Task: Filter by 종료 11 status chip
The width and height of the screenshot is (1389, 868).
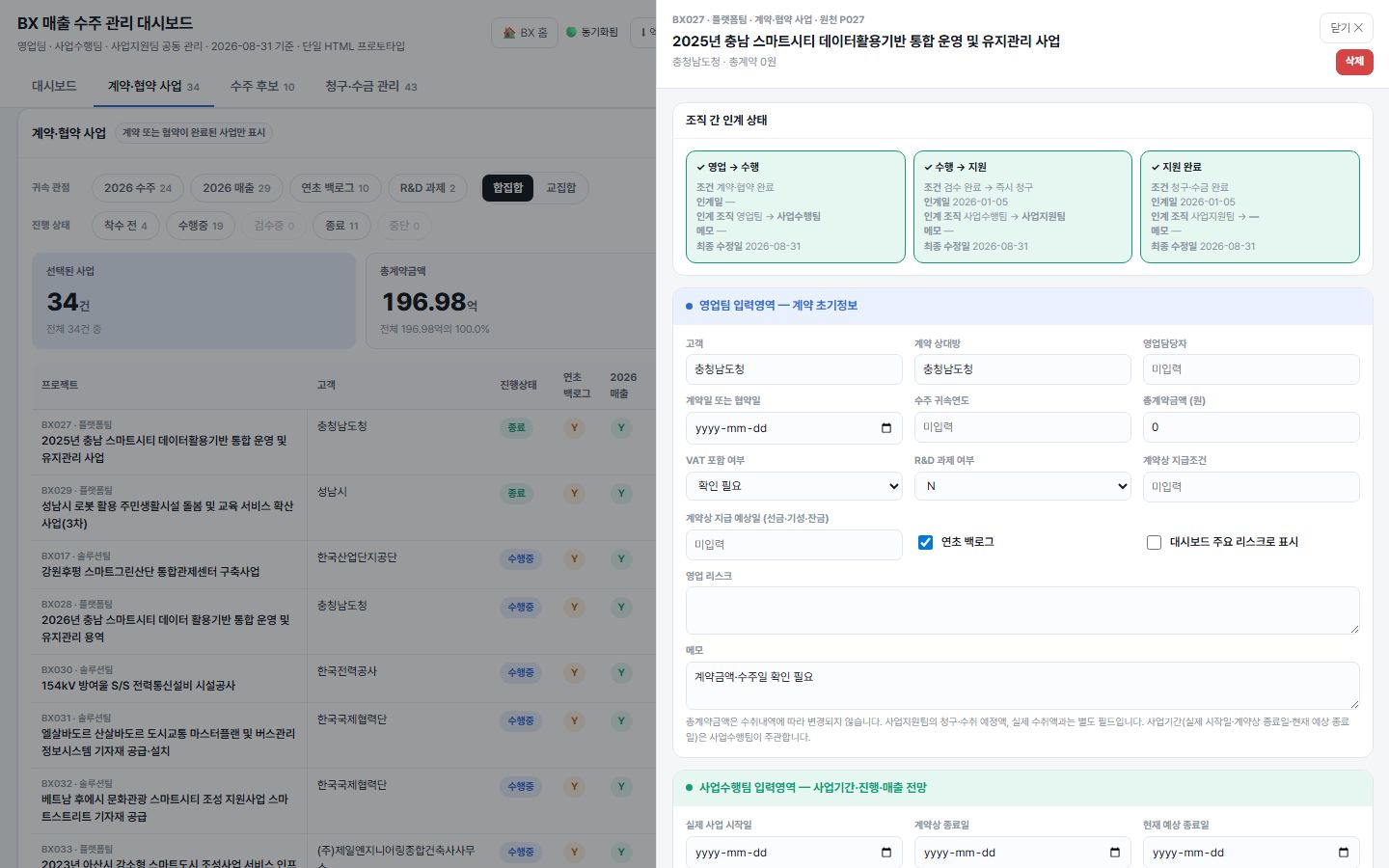Action: click(x=341, y=226)
